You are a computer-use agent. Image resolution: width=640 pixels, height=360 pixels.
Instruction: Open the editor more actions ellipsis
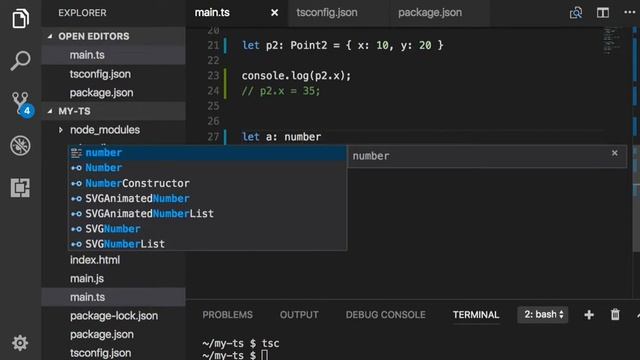pos(630,12)
